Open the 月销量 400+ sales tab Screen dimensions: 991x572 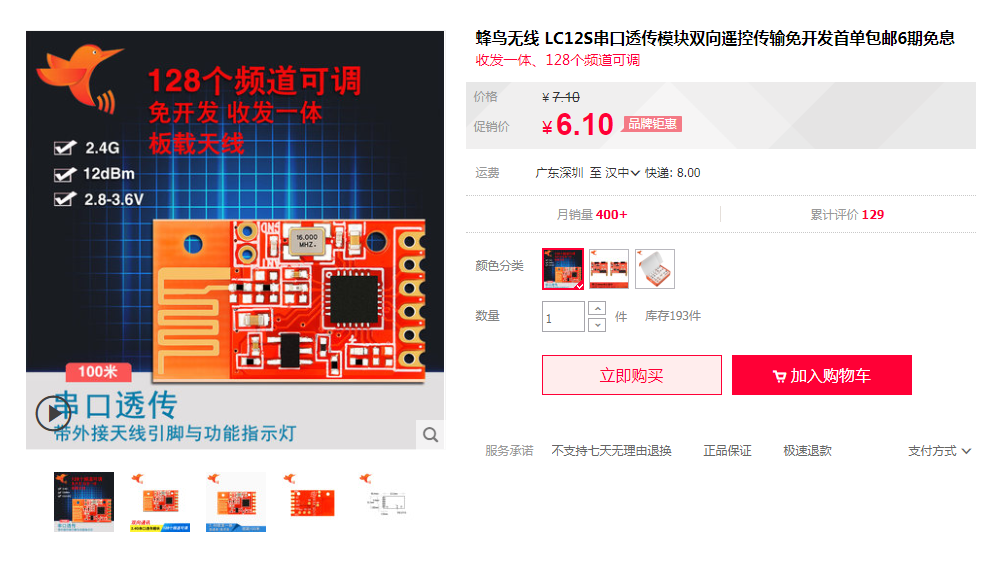[592, 215]
